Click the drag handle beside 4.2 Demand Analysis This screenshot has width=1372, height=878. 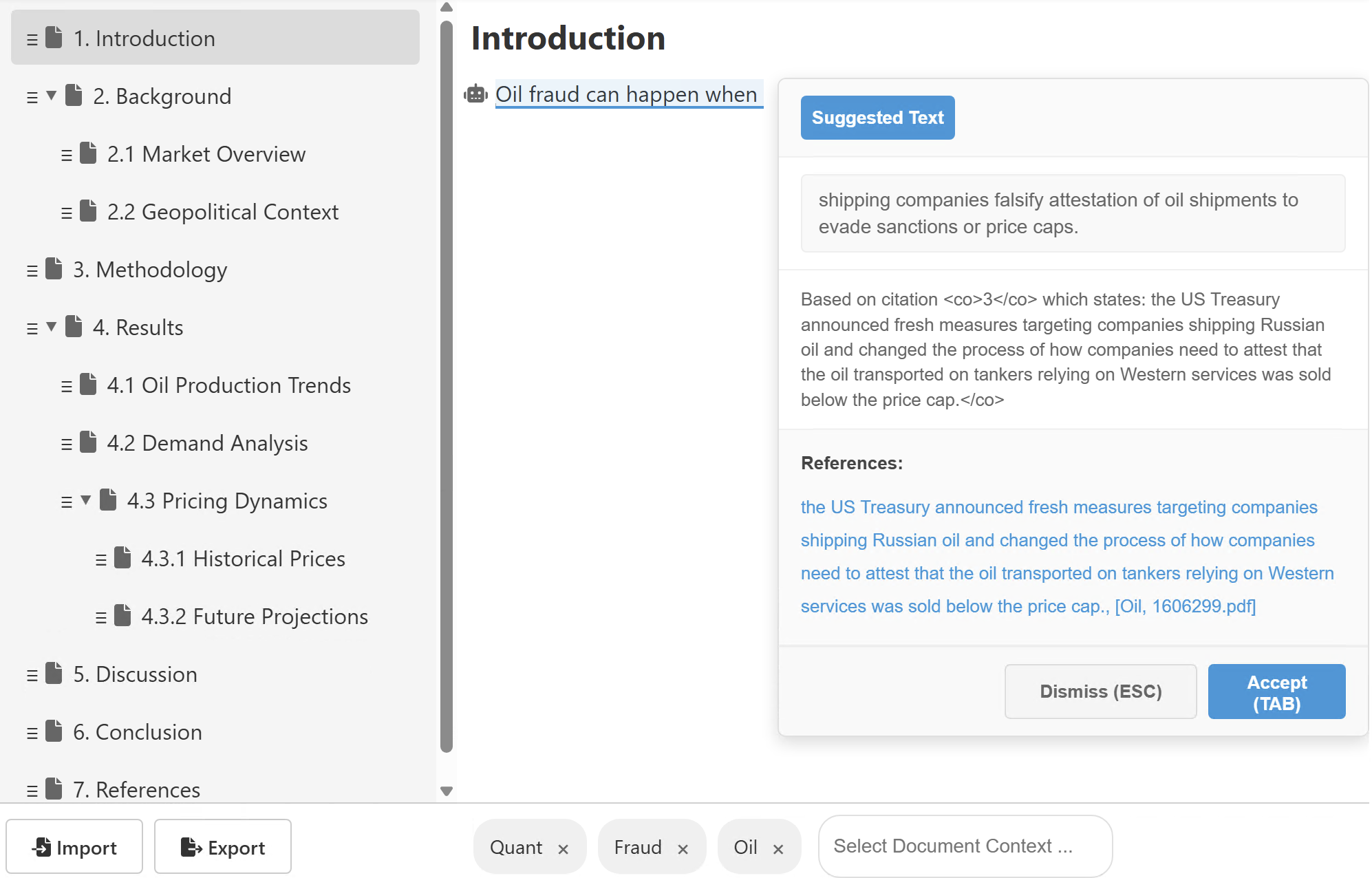coord(66,444)
